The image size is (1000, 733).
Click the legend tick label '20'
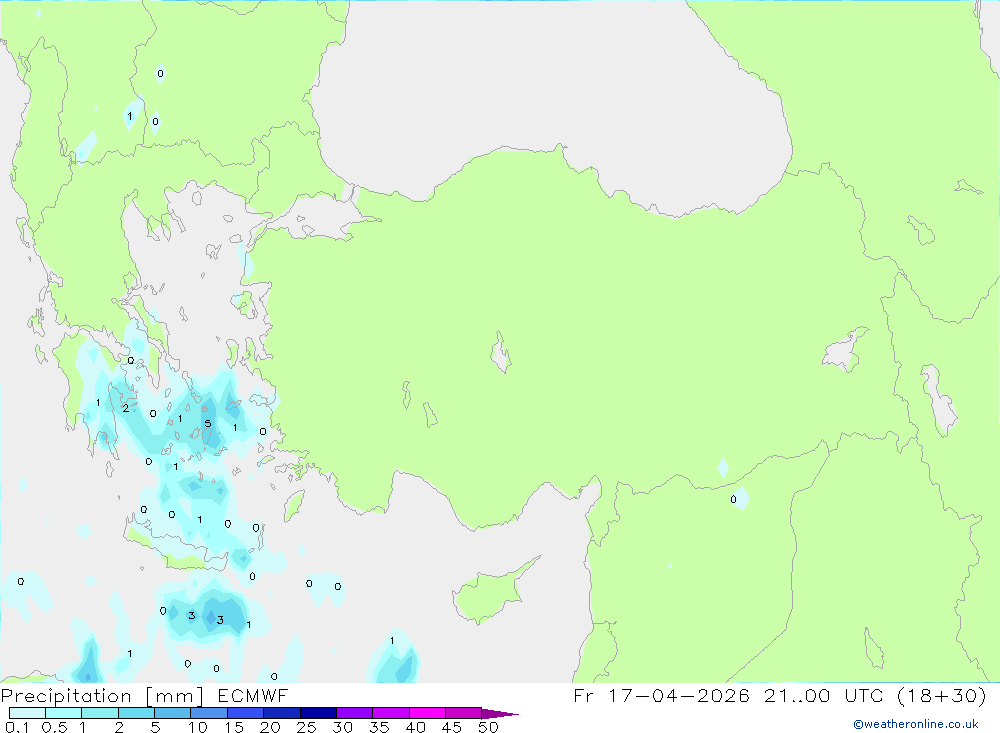[270, 727]
